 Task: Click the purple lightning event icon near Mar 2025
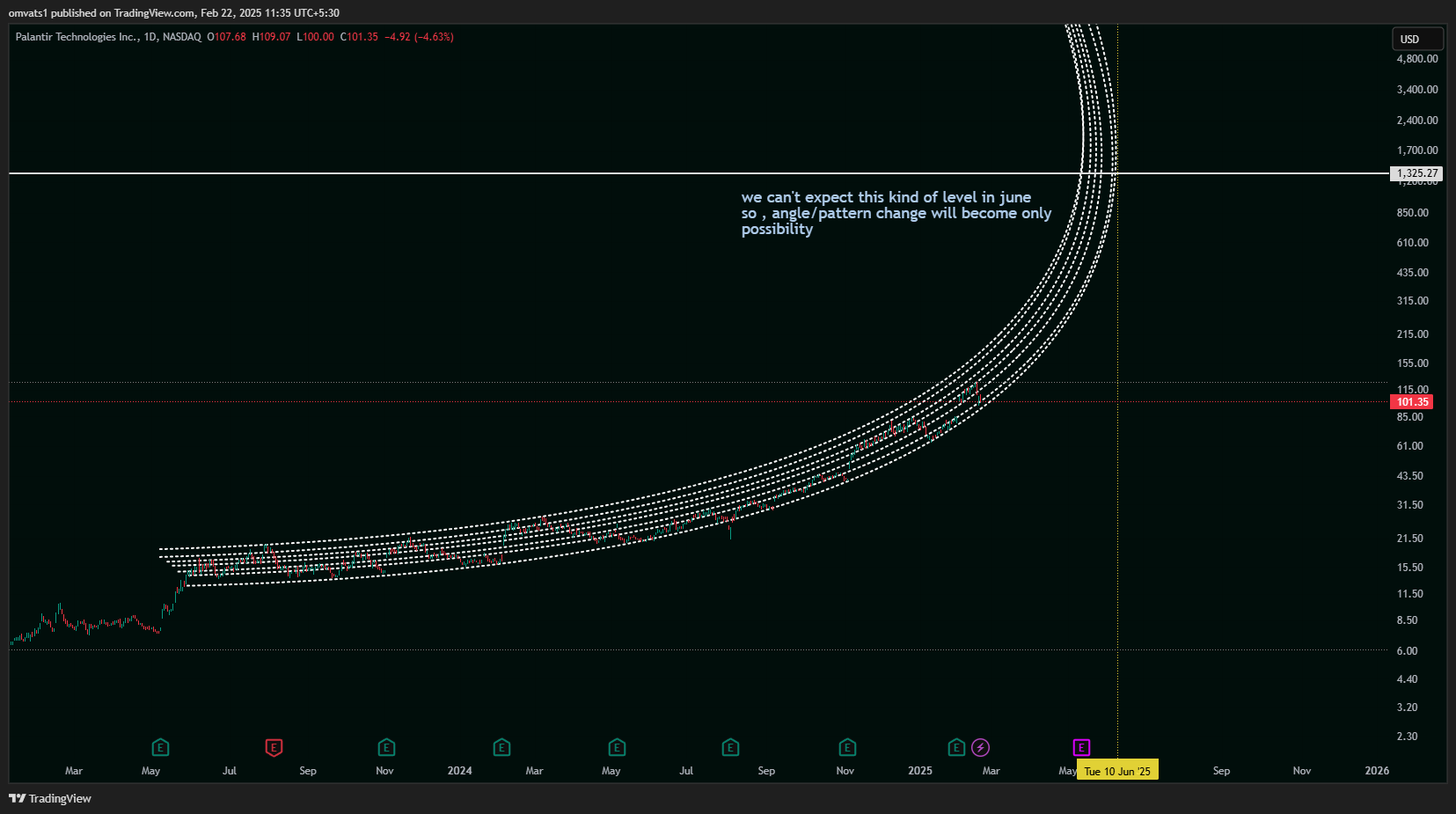coord(981,748)
